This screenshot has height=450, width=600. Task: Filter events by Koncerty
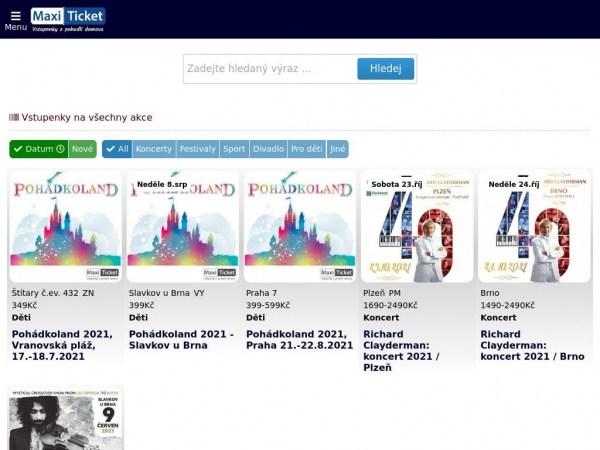(154, 149)
